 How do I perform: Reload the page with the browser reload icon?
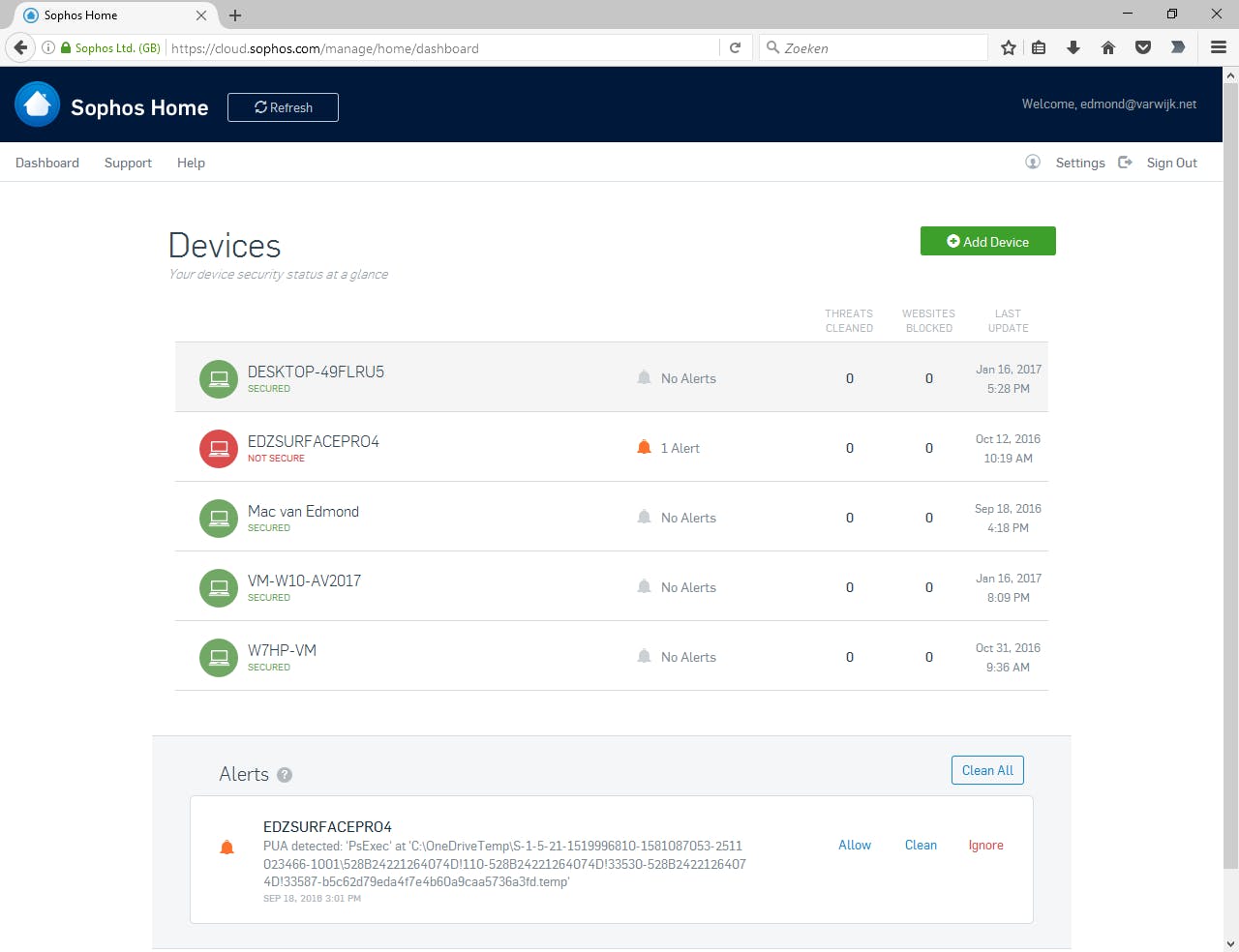[736, 47]
